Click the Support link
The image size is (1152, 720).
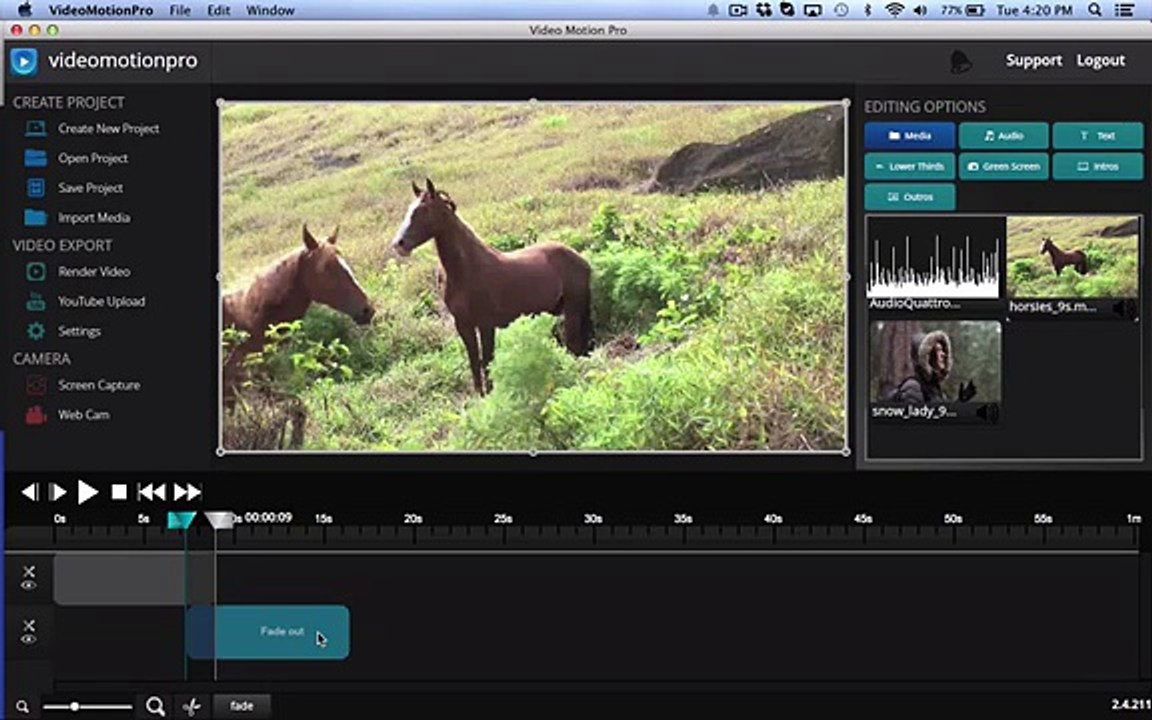1034,60
